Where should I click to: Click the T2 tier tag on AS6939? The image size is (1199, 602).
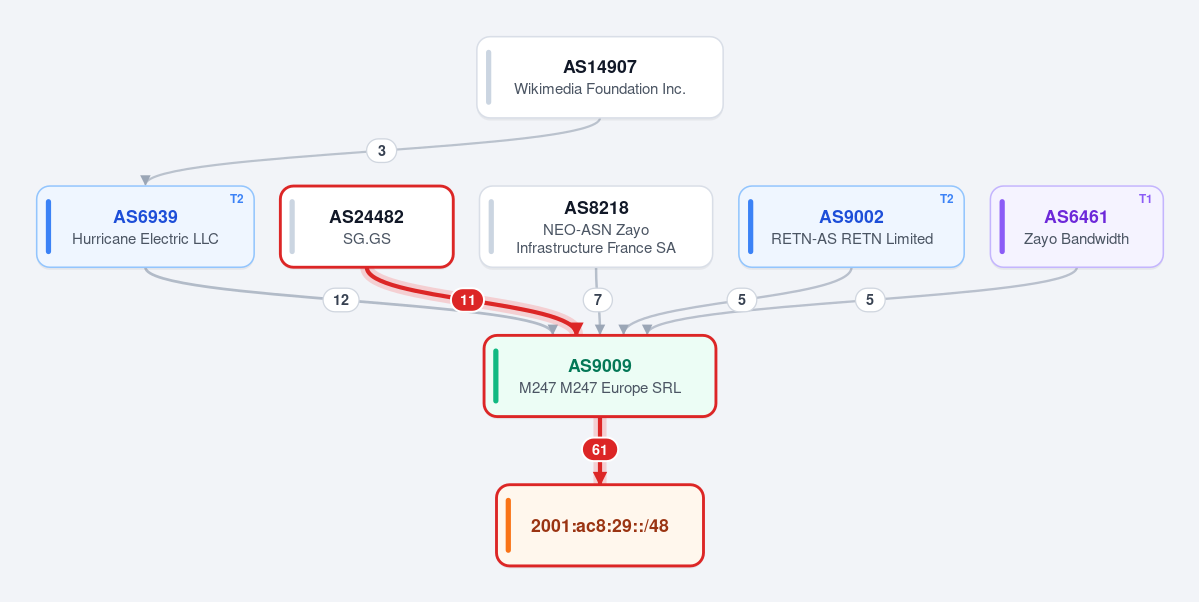236,199
